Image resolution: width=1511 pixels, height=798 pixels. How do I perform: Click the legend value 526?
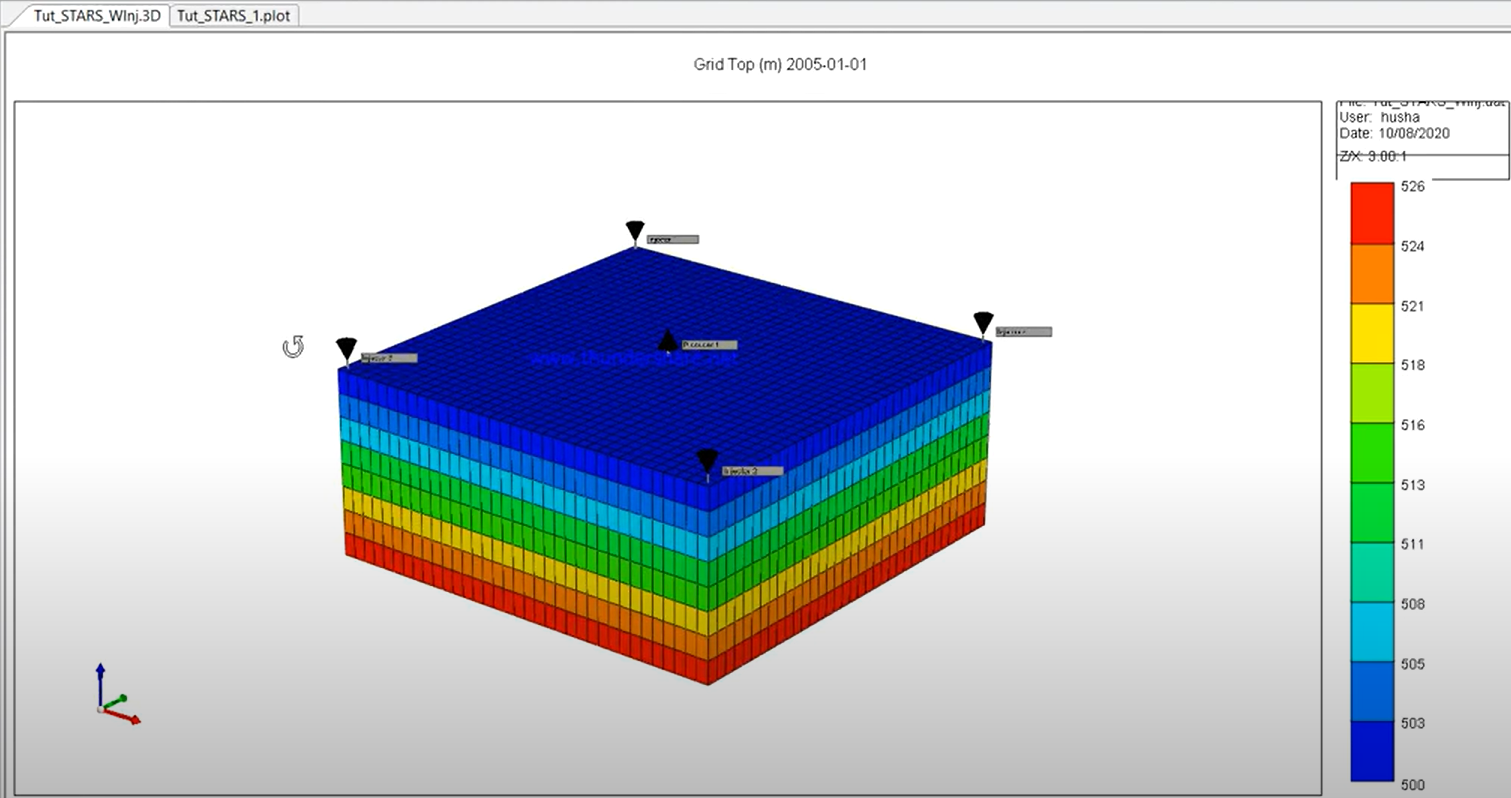1412,186
